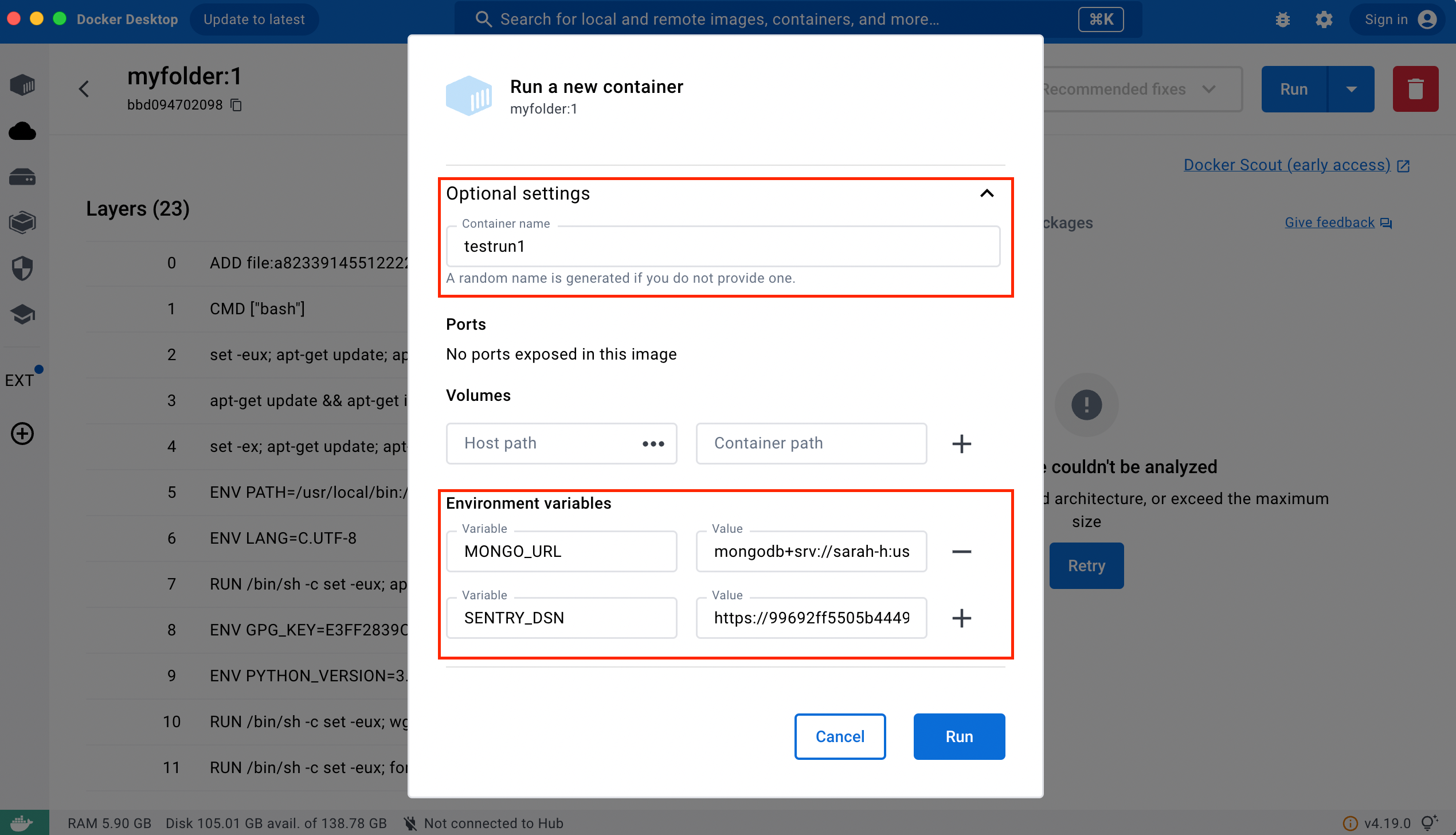Click the troubleshoot bug icon
The width and height of the screenshot is (1456, 835).
click(1283, 19)
